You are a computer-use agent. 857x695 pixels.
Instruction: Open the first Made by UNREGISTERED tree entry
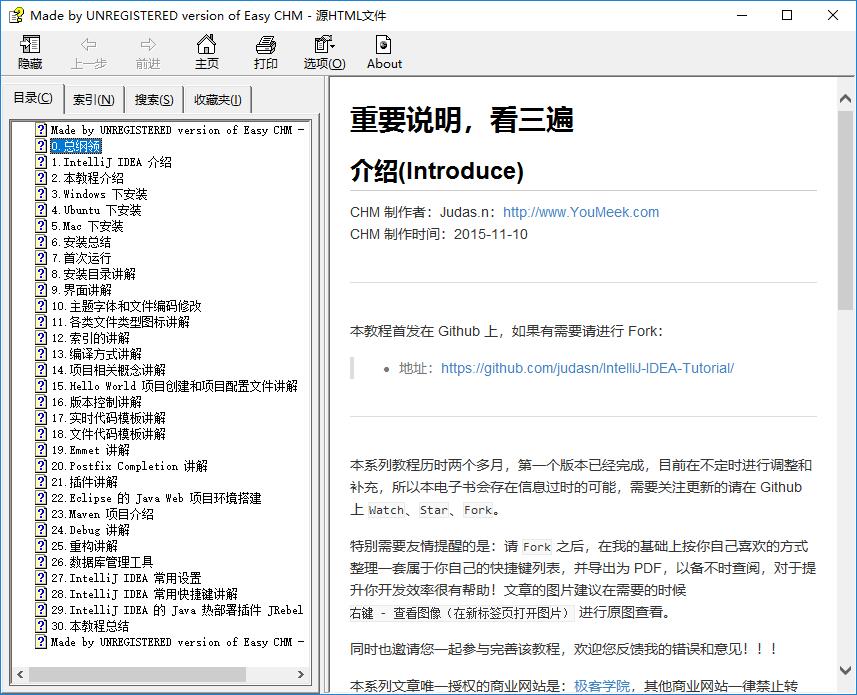click(177, 130)
